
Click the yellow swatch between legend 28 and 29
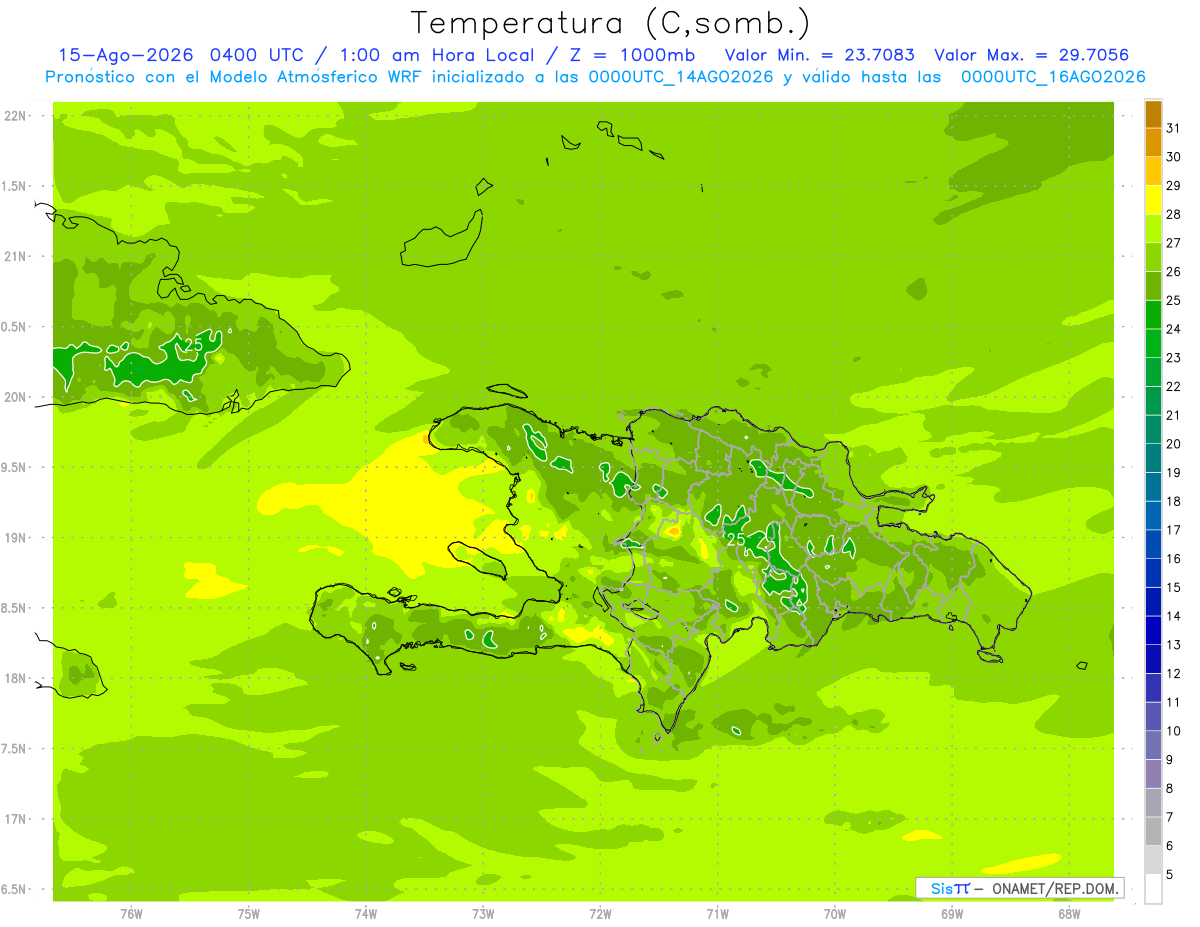(1153, 200)
